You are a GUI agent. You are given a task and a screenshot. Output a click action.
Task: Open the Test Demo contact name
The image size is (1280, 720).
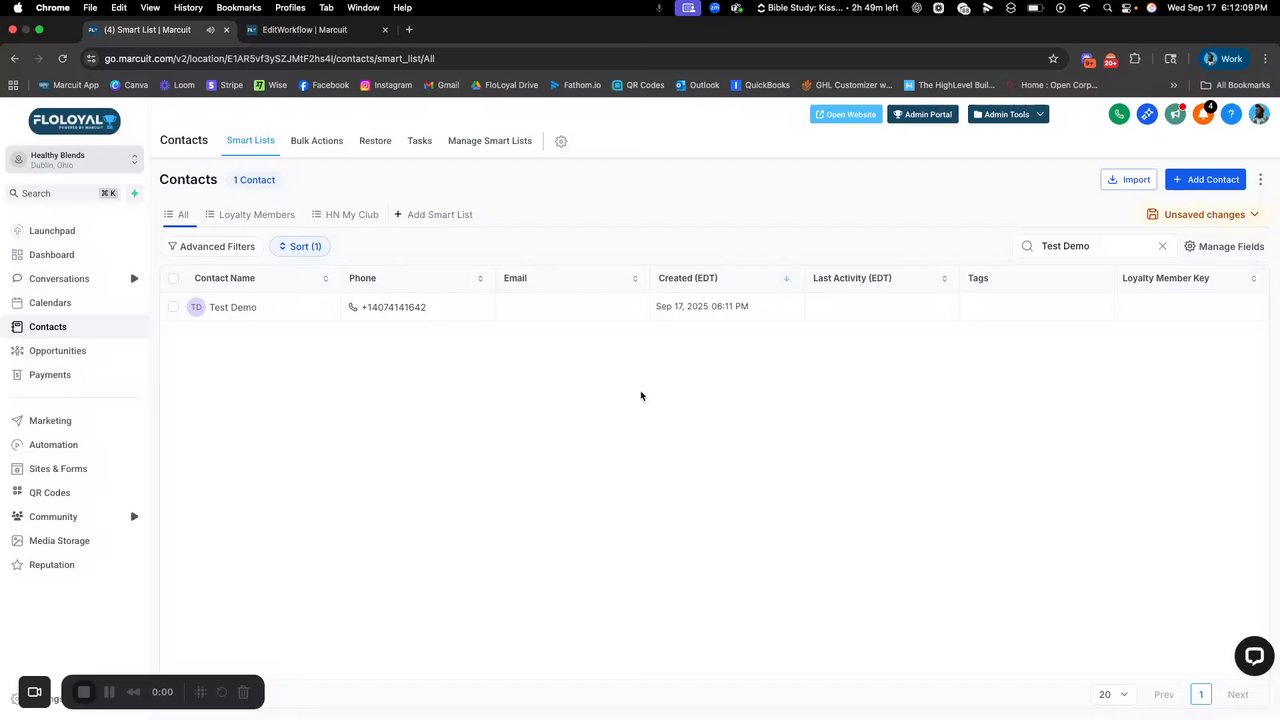point(233,307)
